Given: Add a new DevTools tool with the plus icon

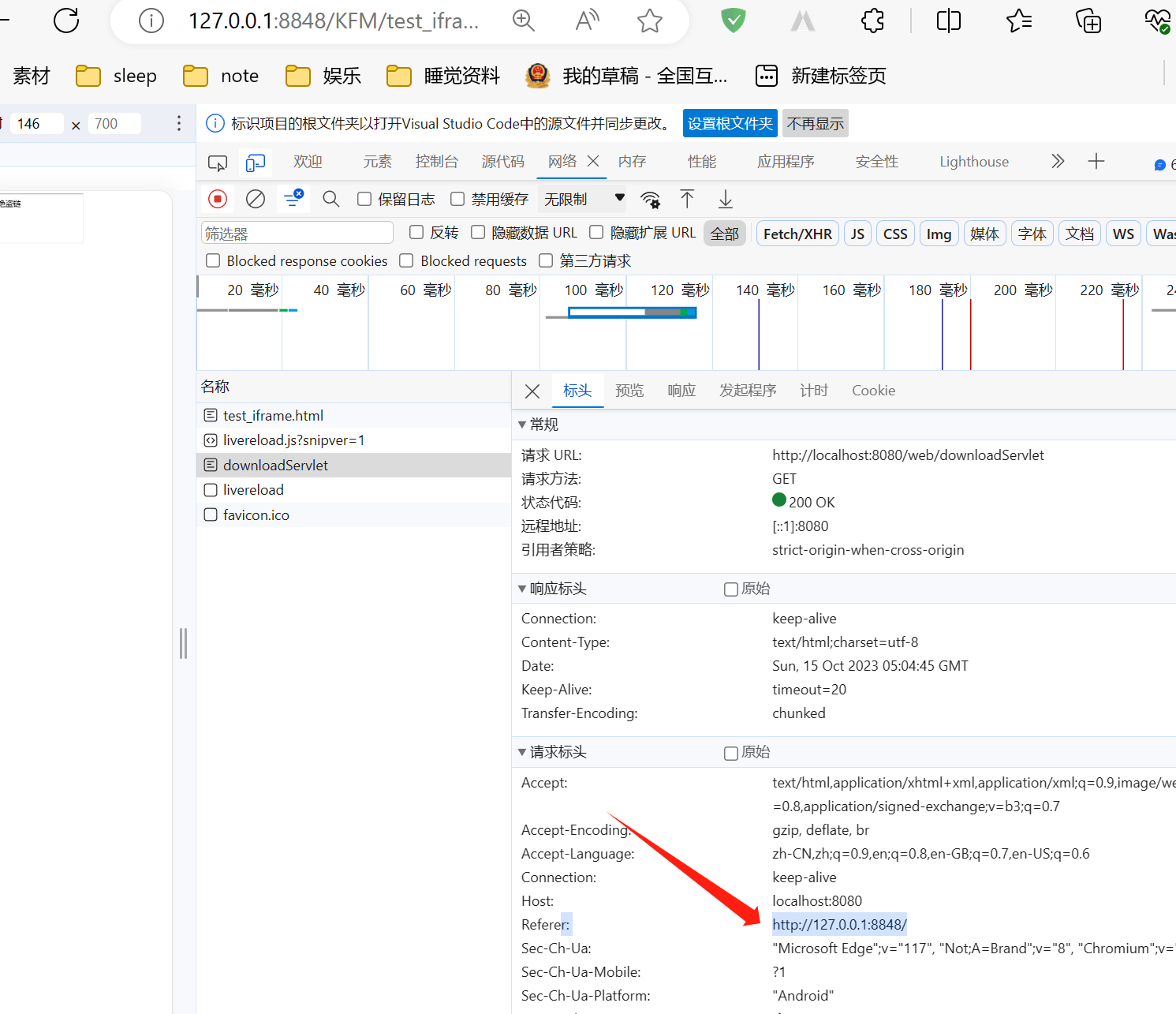Looking at the screenshot, I should click(1096, 162).
